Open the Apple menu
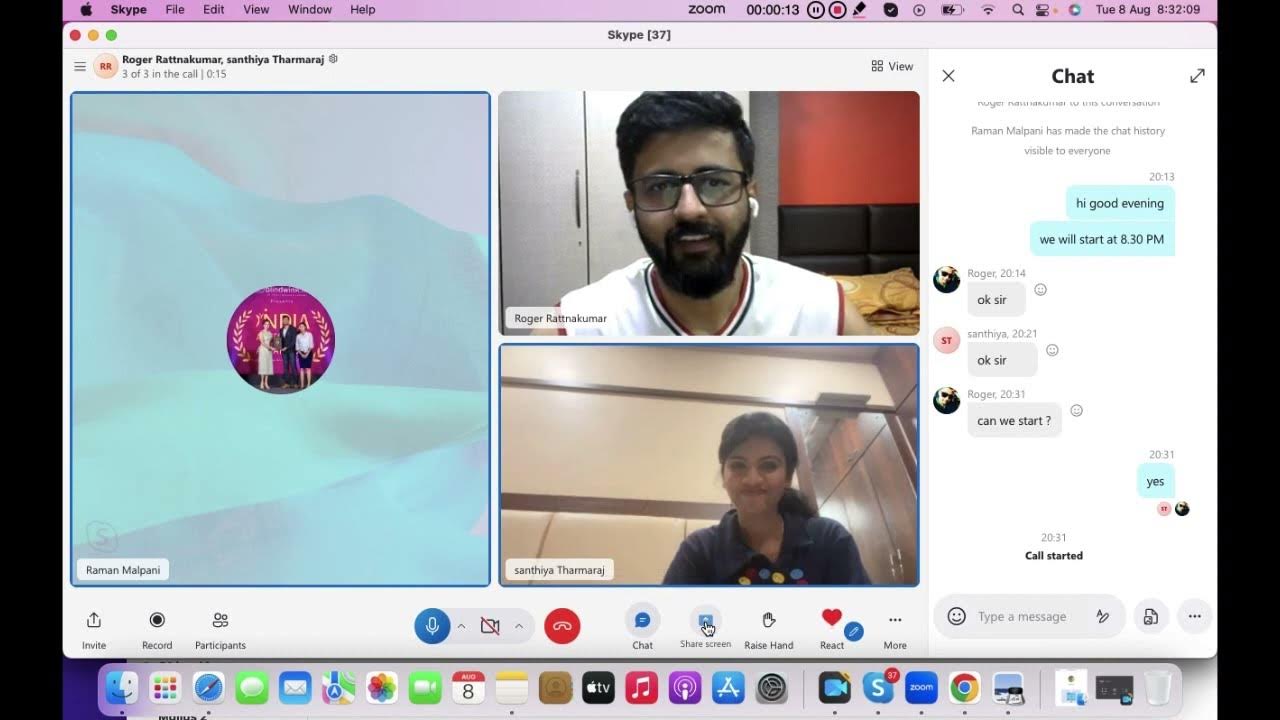This screenshot has width=1280, height=720. coord(86,9)
